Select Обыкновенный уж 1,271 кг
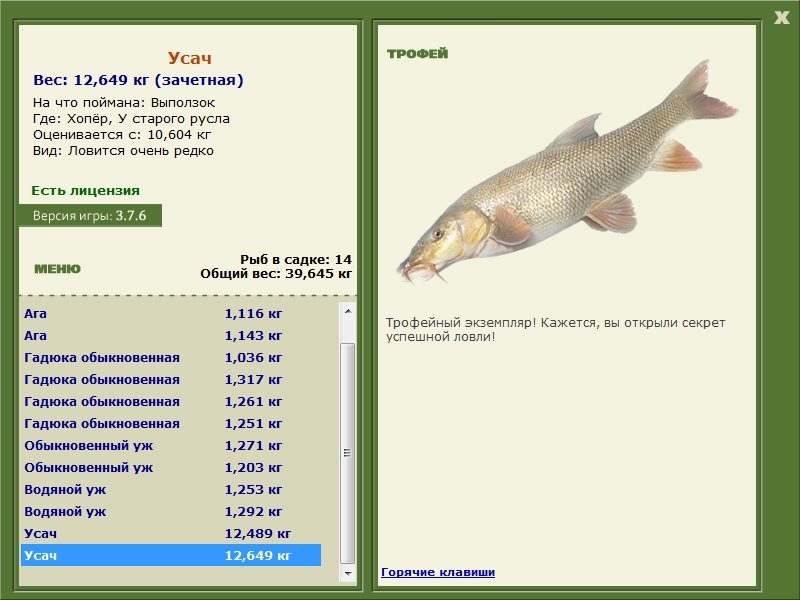Screen dimensions: 800x600 (x=171, y=445)
